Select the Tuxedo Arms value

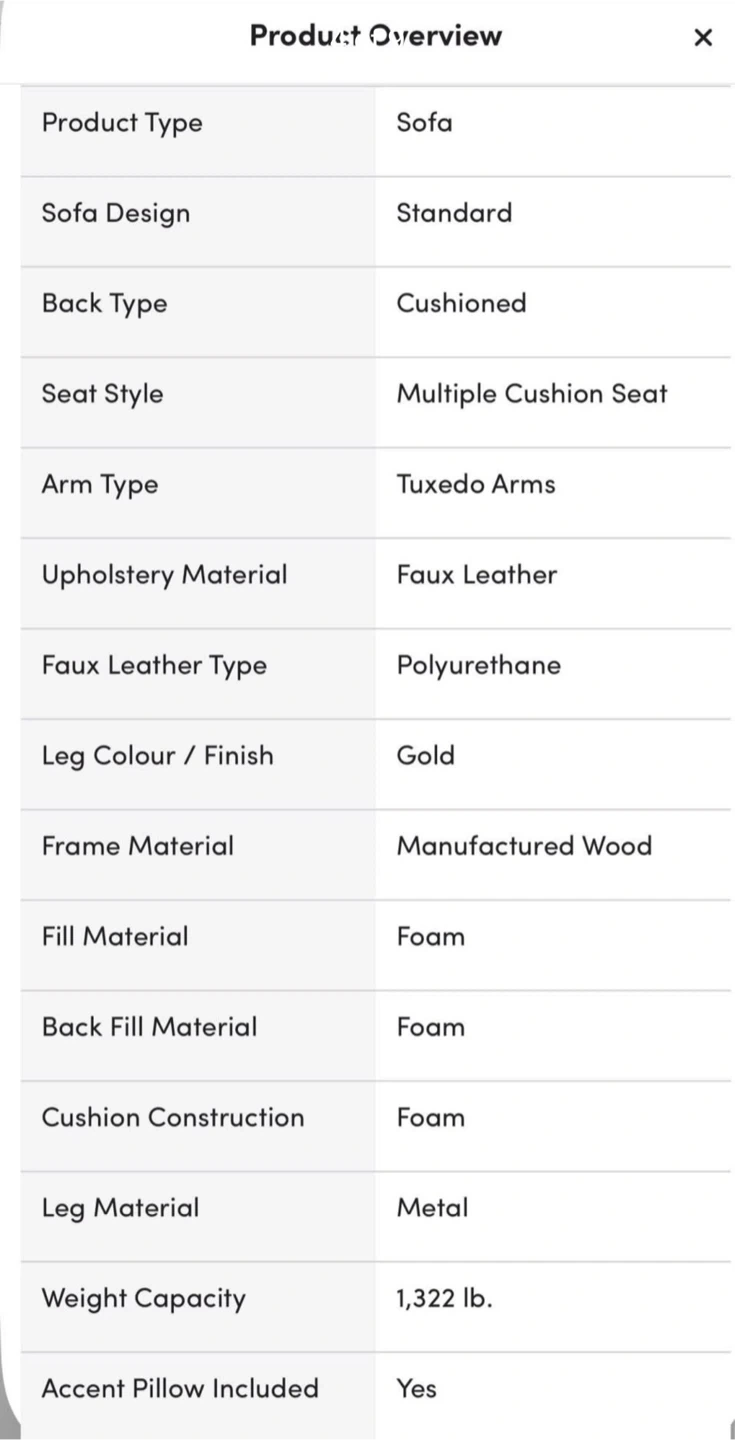pos(476,484)
